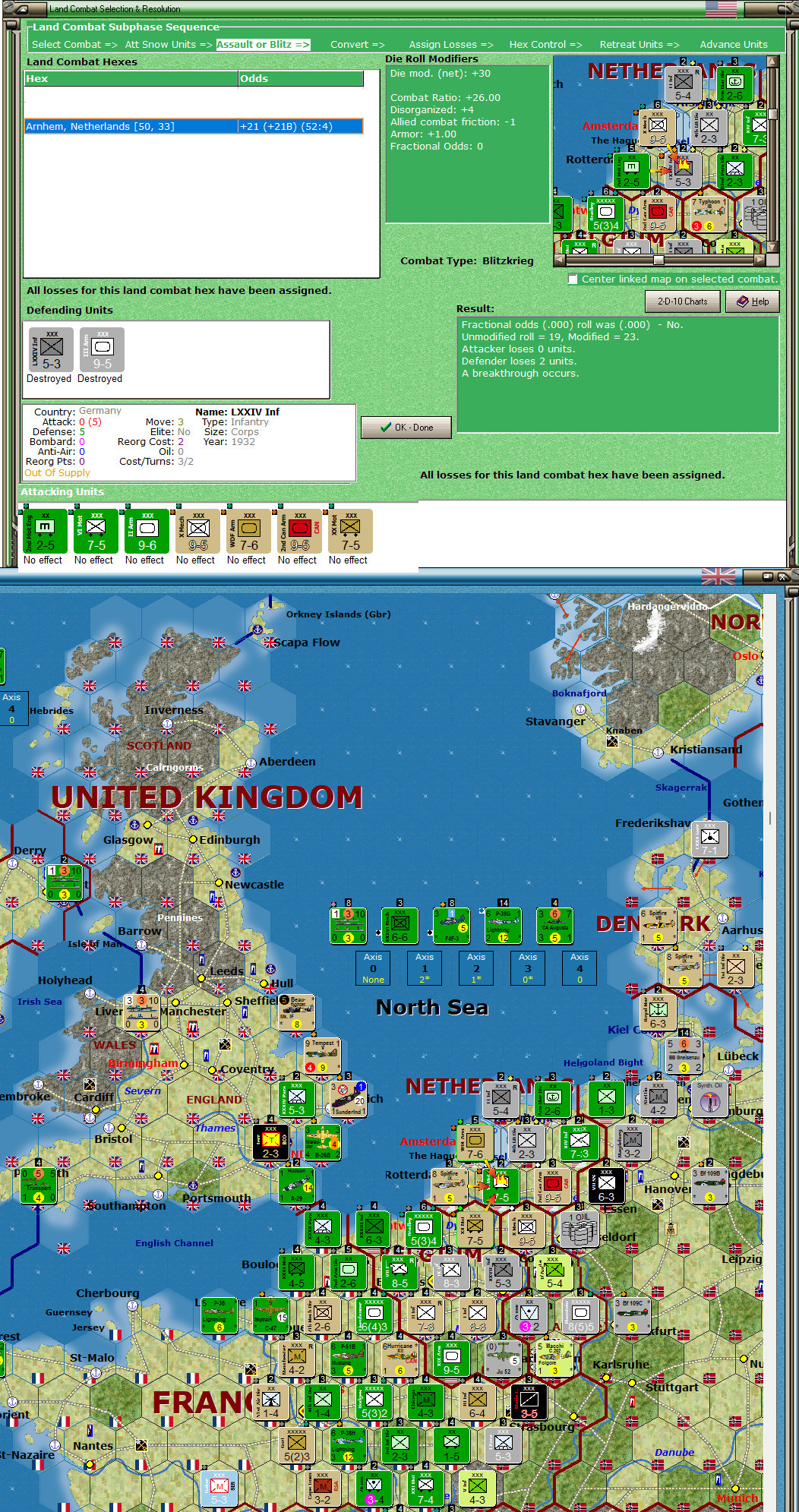Select the Tempest fighter counter in England

click(x=323, y=1056)
